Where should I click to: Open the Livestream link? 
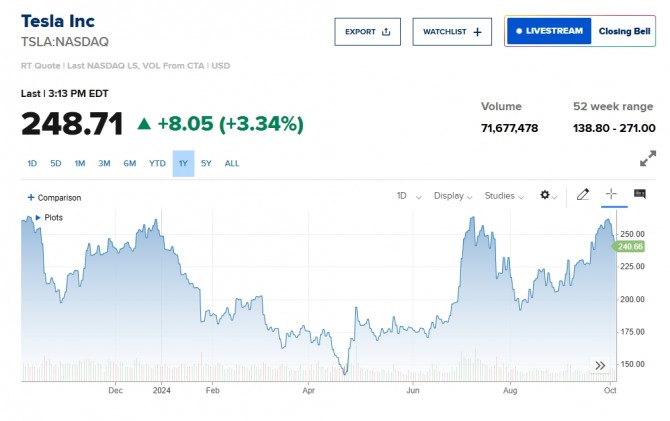pos(549,31)
